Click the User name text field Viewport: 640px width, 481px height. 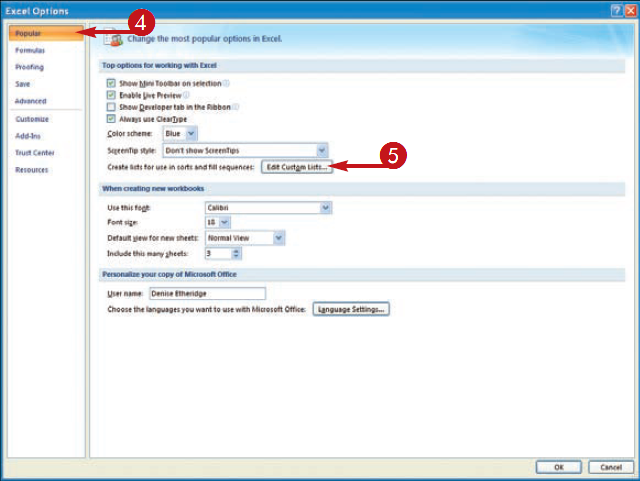[207, 294]
